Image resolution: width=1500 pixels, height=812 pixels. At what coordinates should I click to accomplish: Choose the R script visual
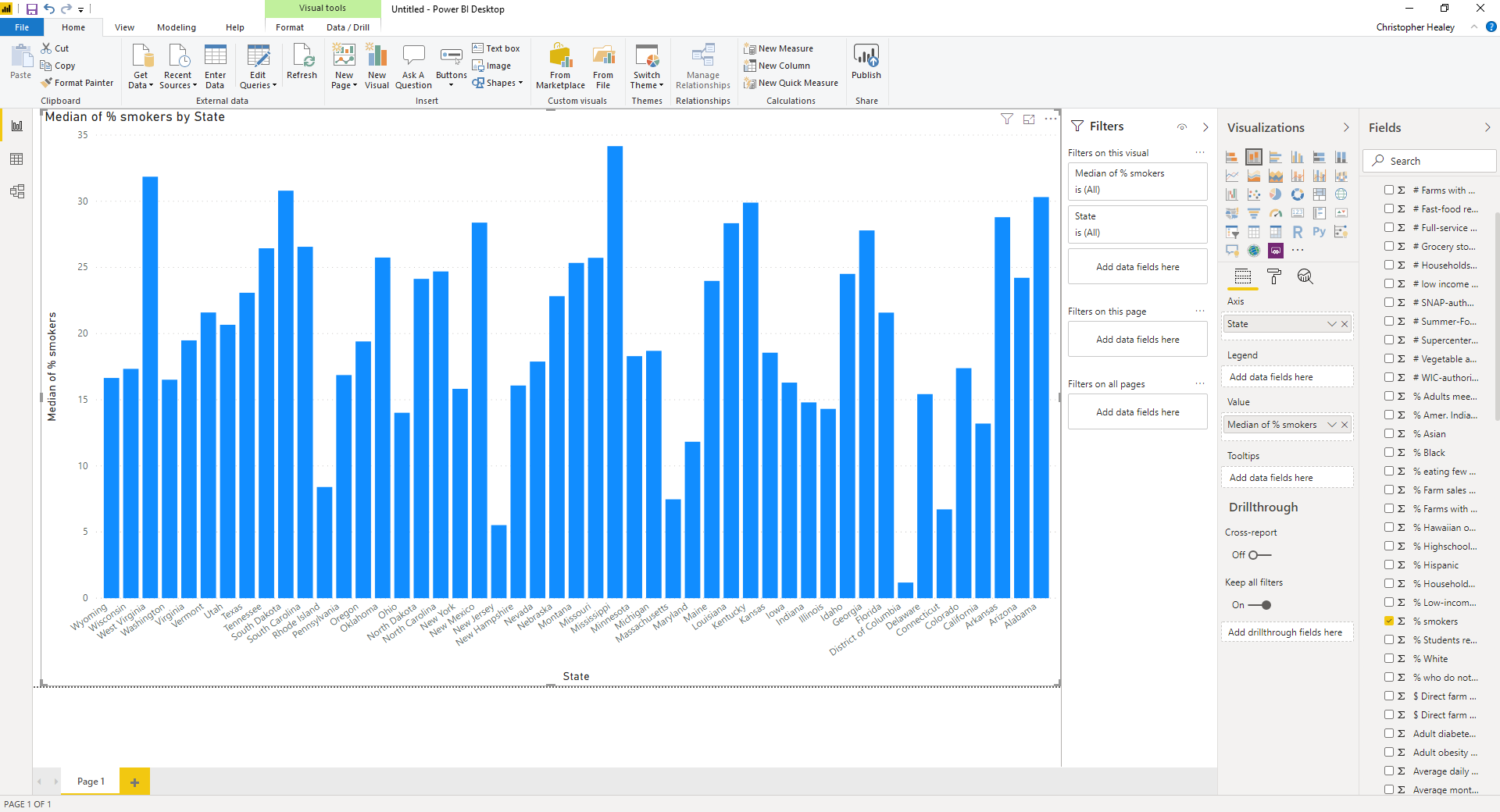point(1297,232)
